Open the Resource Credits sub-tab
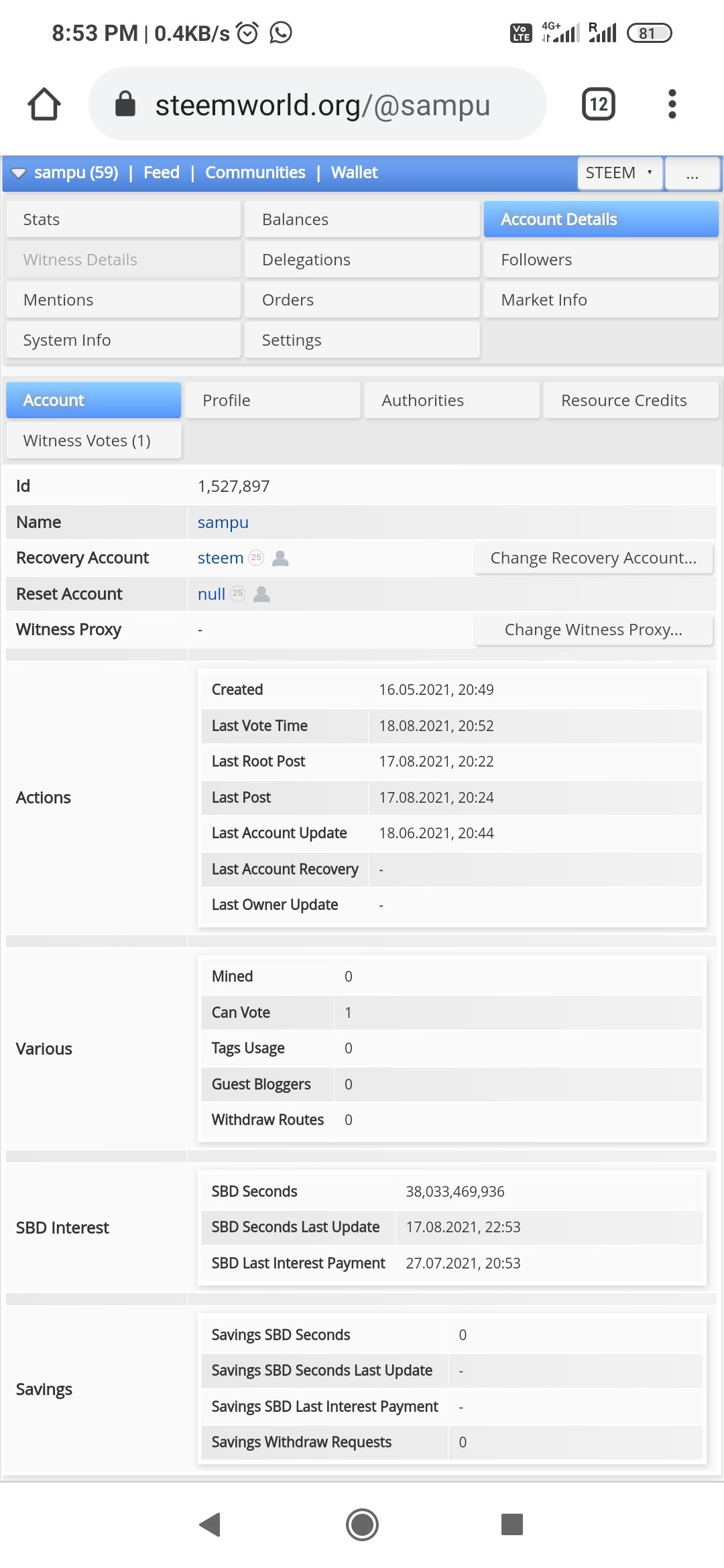724x1568 pixels. [x=631, y=400]
